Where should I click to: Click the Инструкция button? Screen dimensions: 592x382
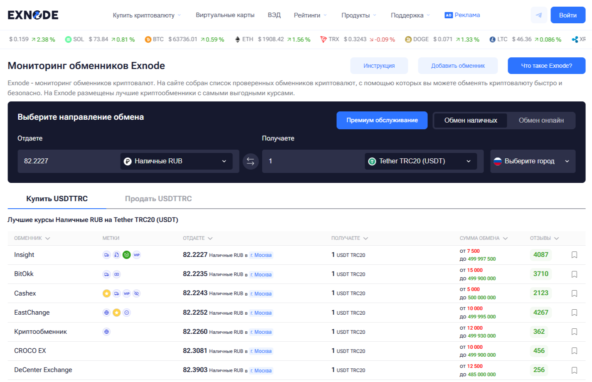379,66
